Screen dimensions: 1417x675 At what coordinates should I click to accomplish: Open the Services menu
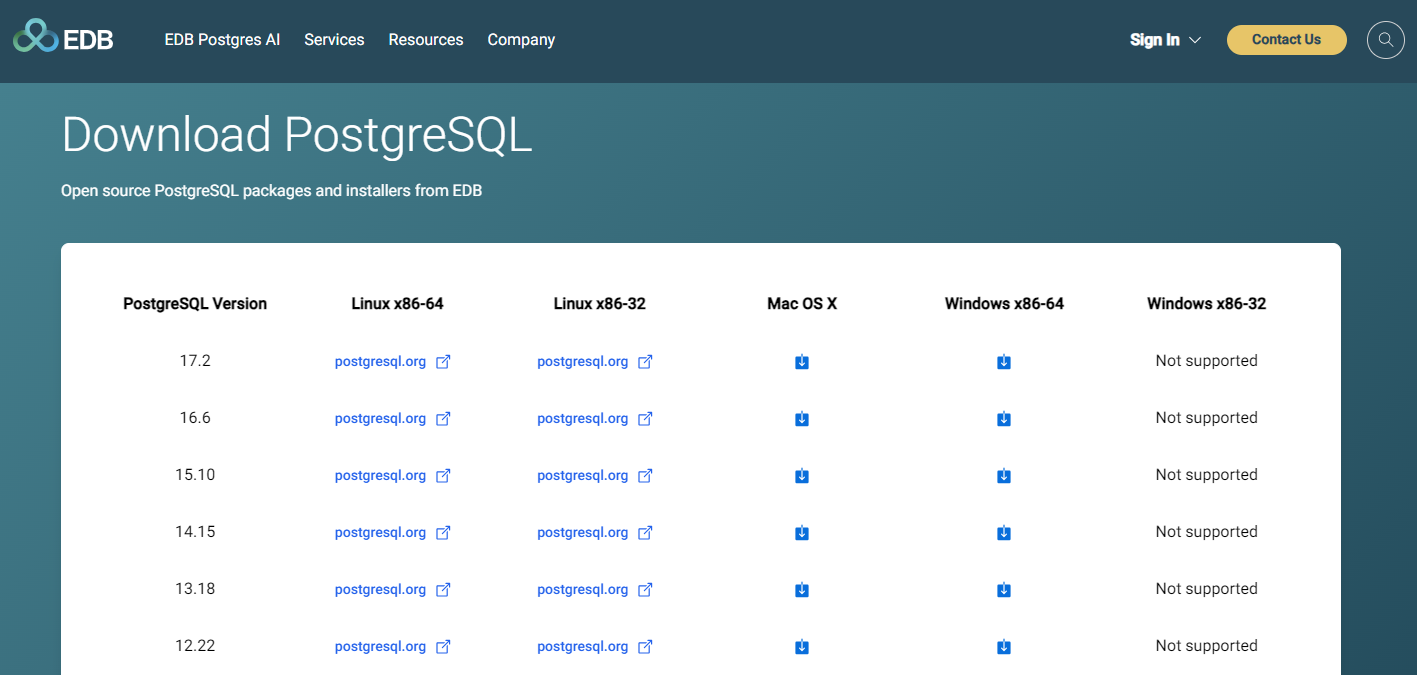pos(334,40)
